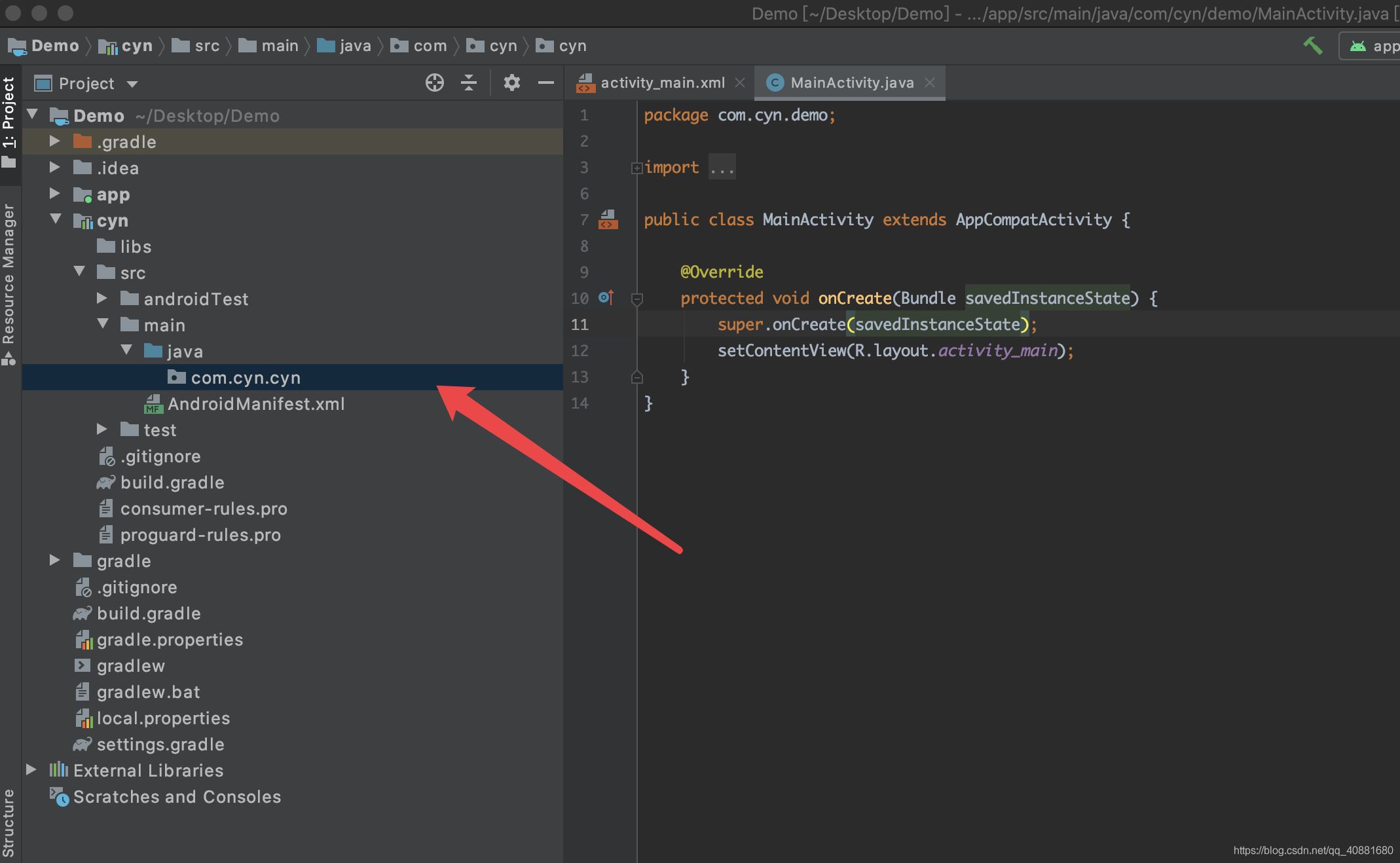Switch to the activity_main.xml tab
The width and height of the screenshot is (1400, 863).
(x=662, y=83)
